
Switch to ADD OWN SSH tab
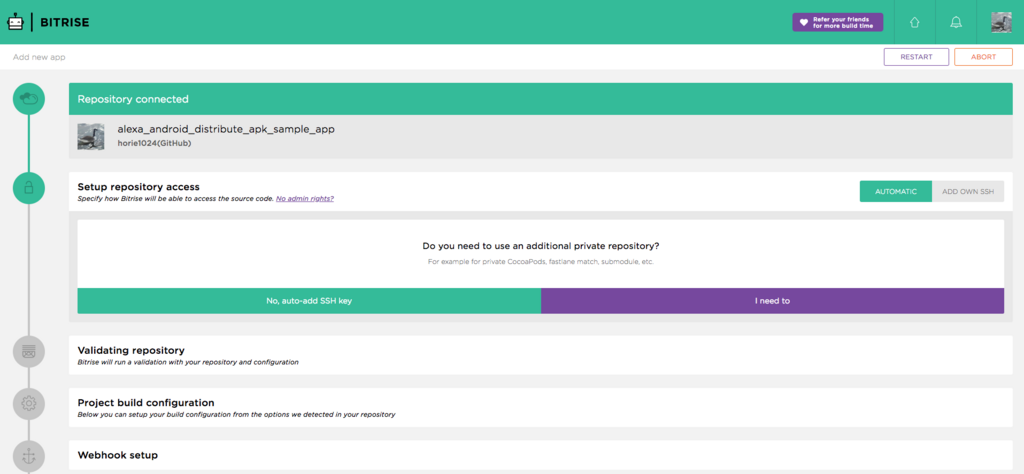[968, 191]
